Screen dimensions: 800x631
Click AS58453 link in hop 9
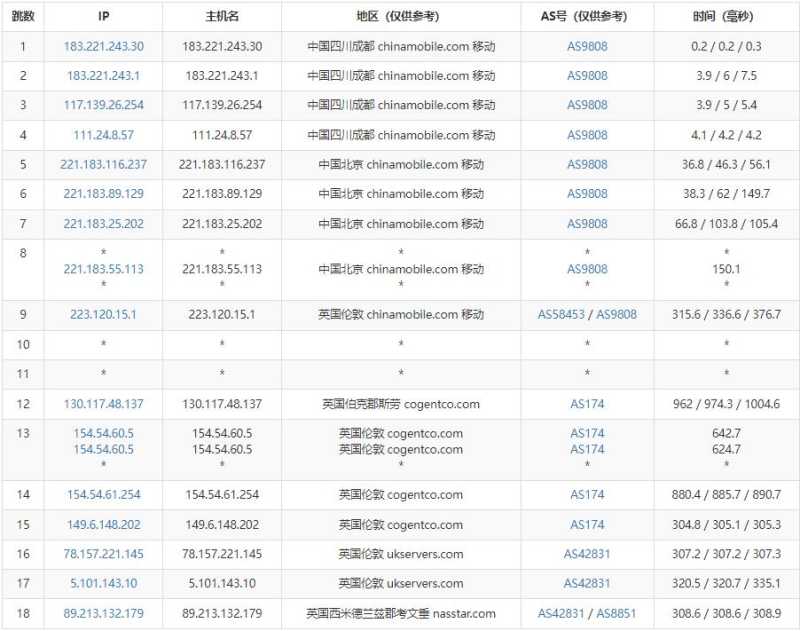tap(561, 314)
